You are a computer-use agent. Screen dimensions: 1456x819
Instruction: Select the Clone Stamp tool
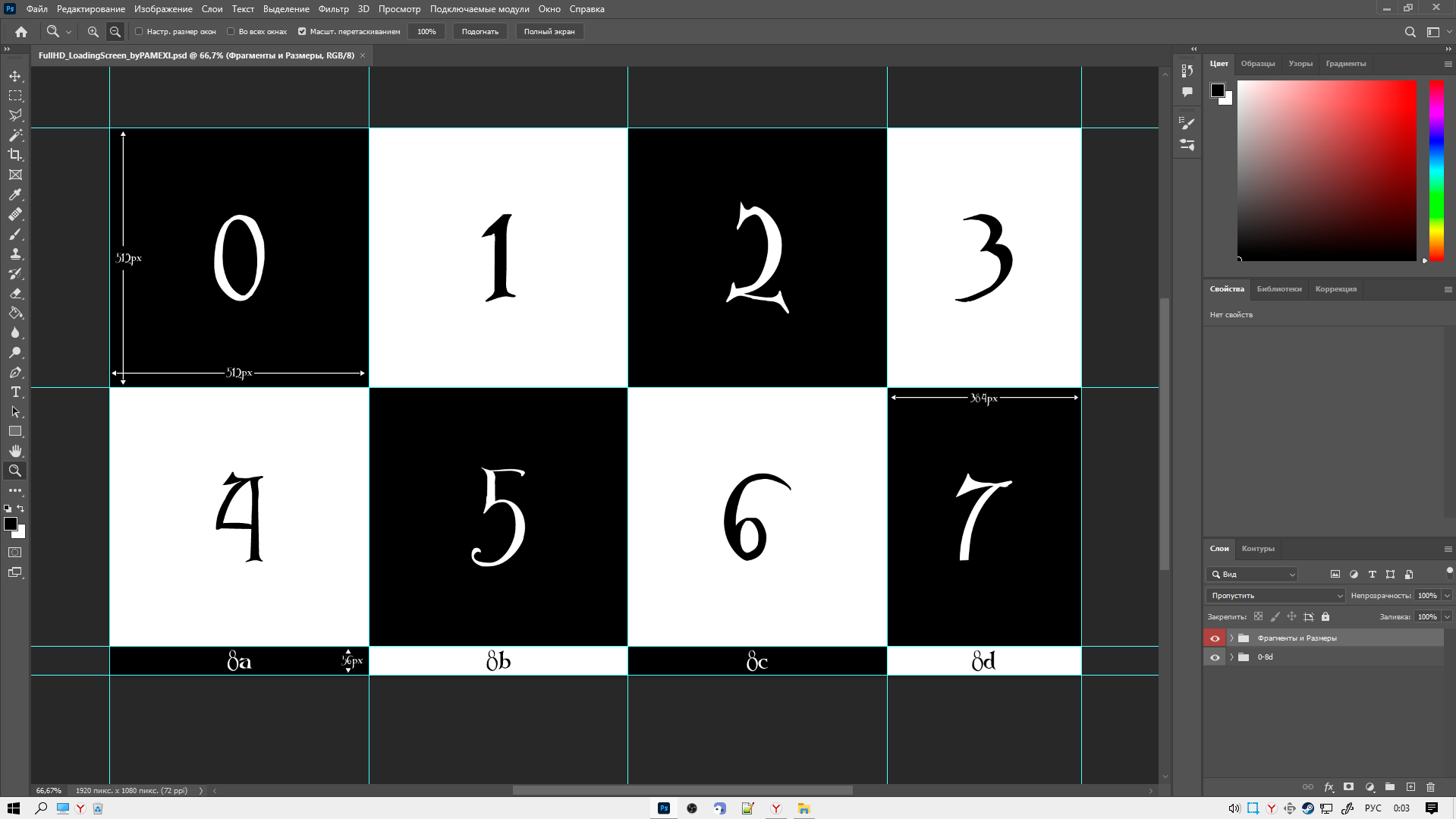[15, 254]
